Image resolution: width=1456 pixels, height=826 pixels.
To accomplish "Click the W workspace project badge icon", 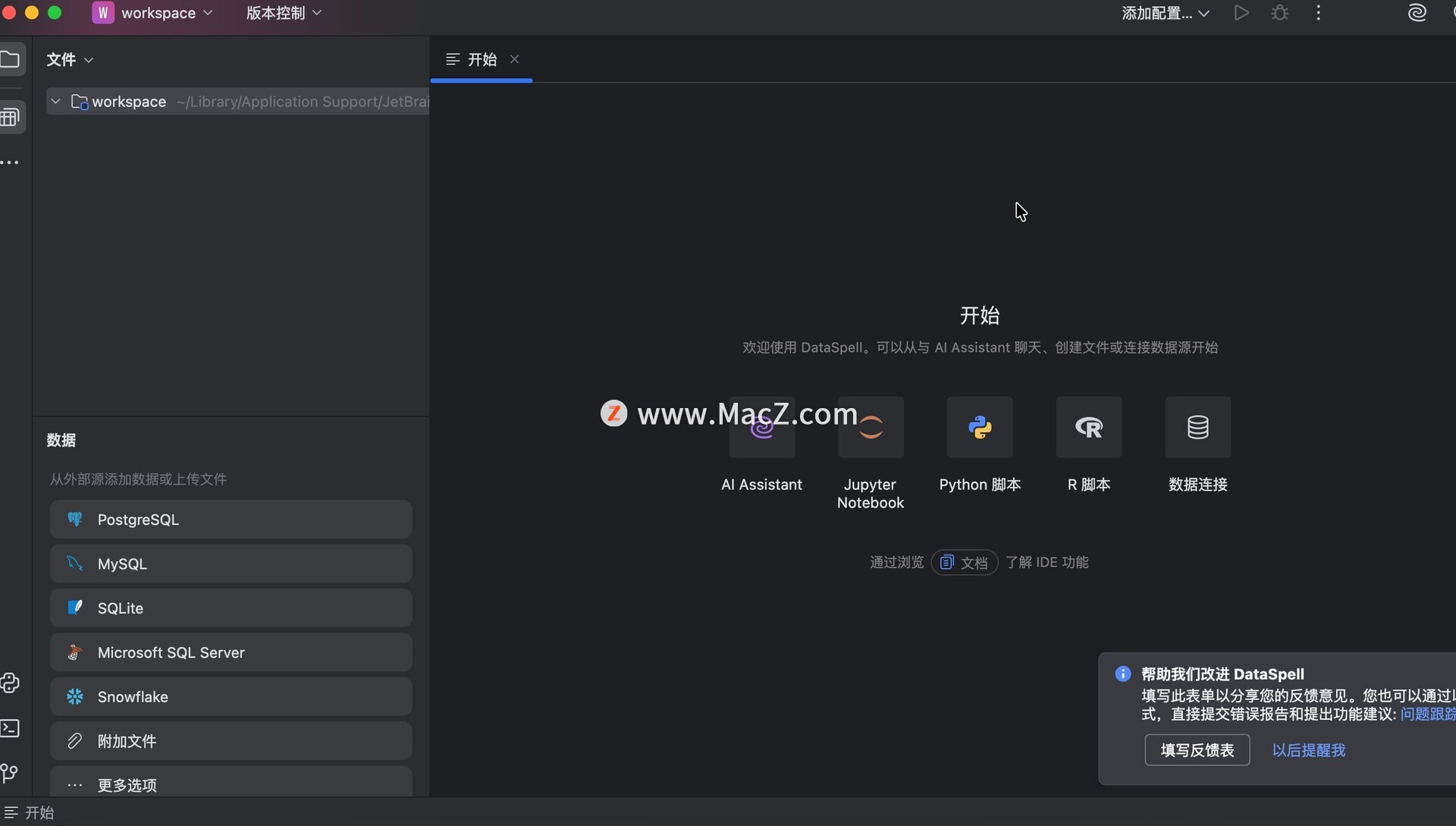I will click(103, 13).
